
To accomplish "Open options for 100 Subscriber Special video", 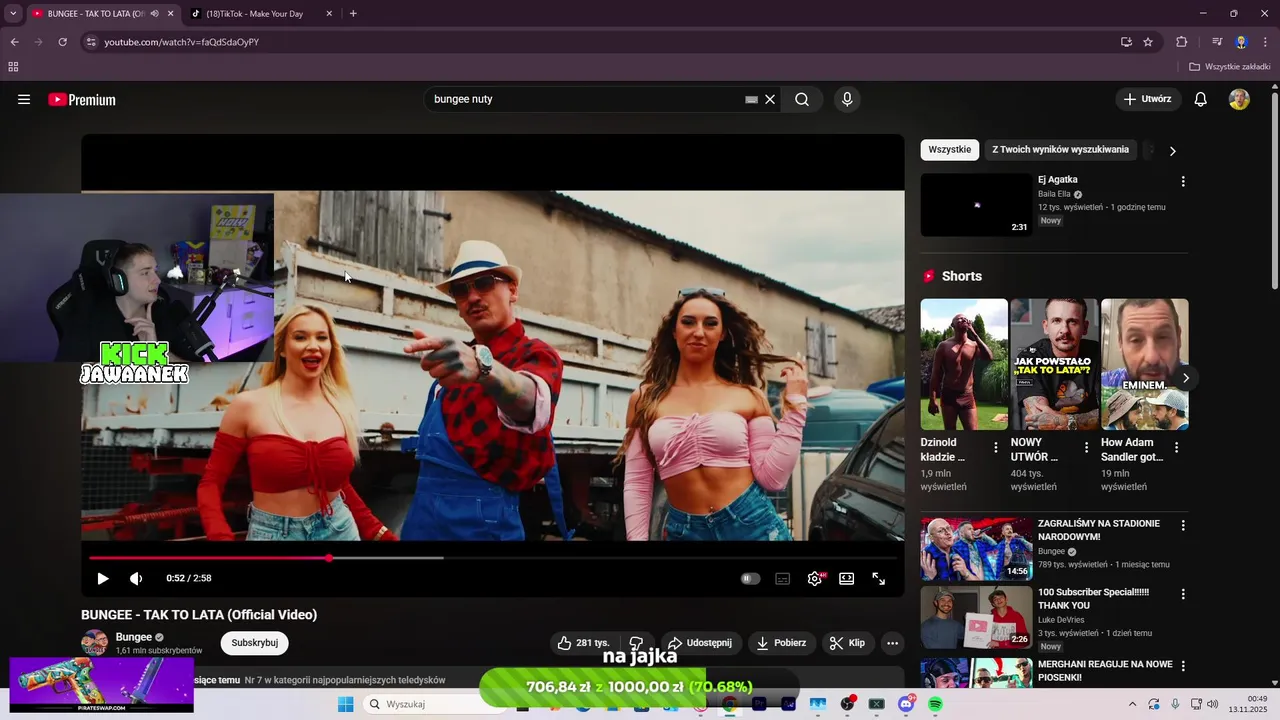I will tap(1183, 594).
